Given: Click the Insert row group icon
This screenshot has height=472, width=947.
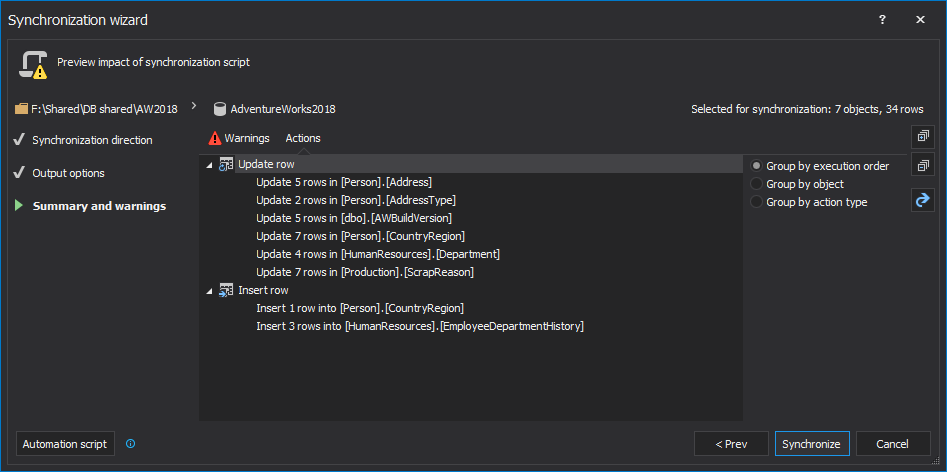Looking at the screenshot, I should [x=226, y=291].
